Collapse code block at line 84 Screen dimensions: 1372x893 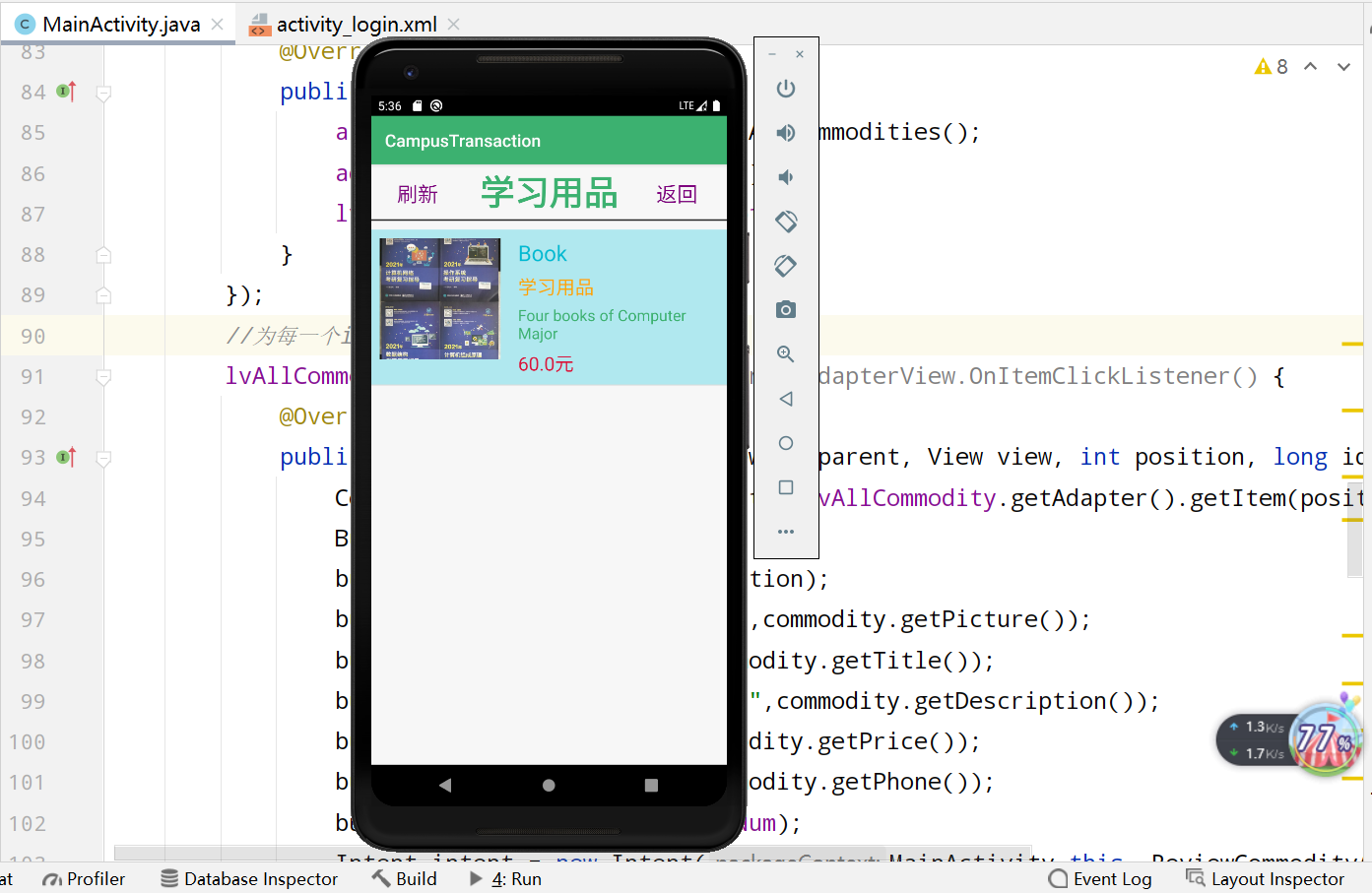click(103, 93)
